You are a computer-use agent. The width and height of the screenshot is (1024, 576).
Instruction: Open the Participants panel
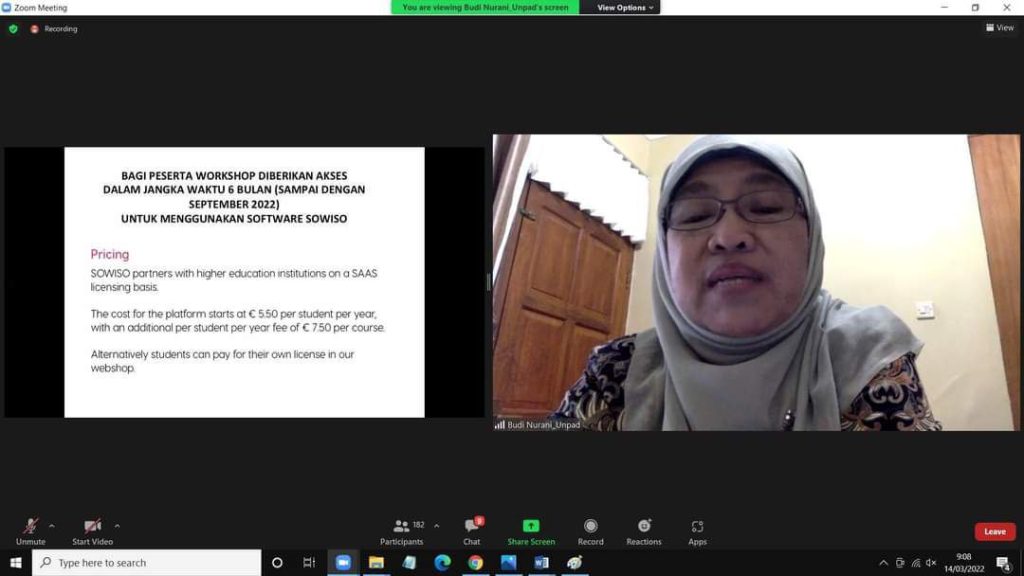402,532
